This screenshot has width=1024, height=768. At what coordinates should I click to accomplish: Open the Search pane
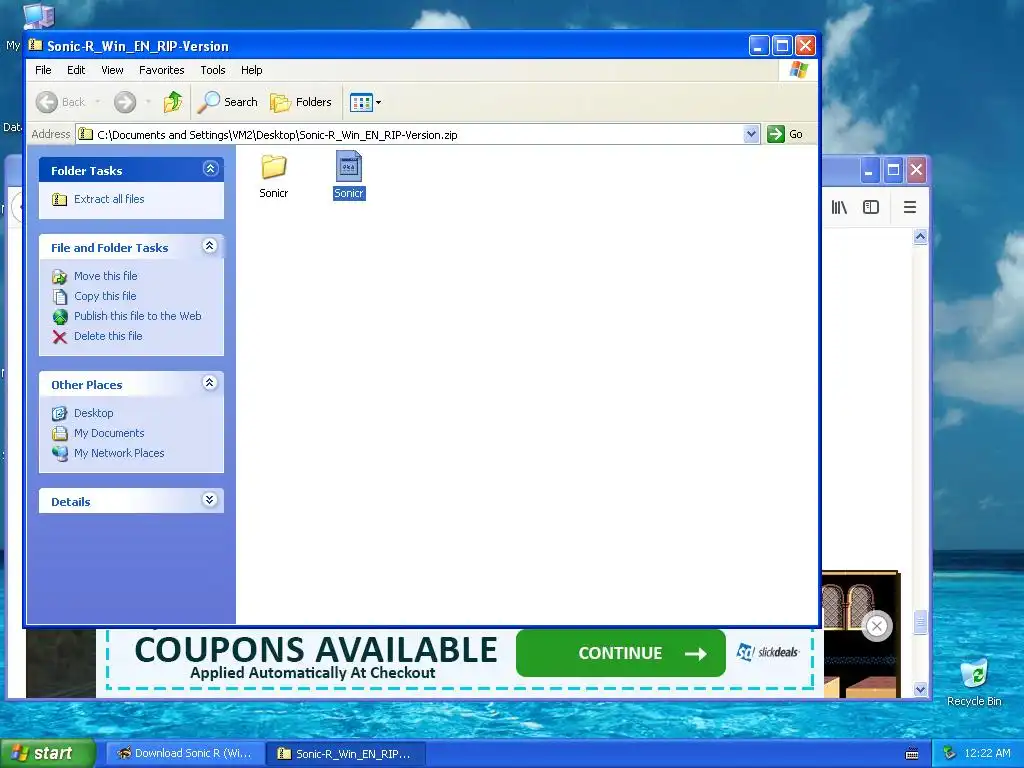(x=228, y=102)
